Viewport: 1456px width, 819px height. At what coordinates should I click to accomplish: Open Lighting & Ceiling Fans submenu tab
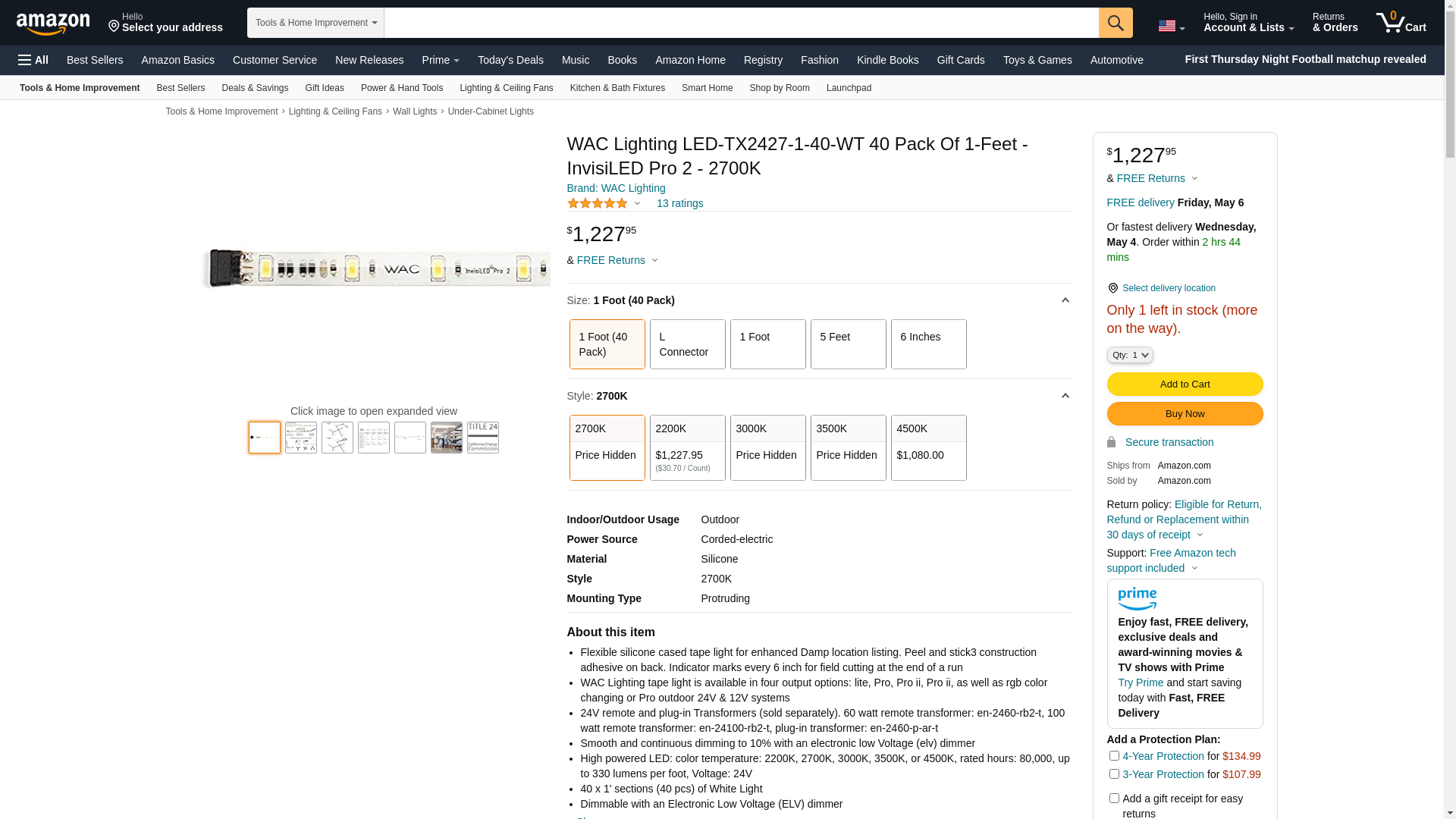pos(506,88)
